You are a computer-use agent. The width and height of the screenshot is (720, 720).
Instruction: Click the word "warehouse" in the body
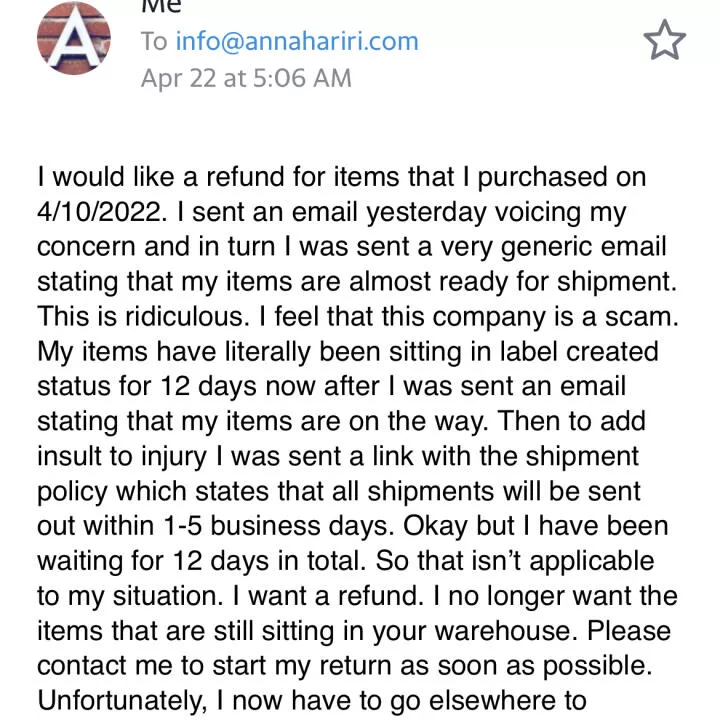506,630
